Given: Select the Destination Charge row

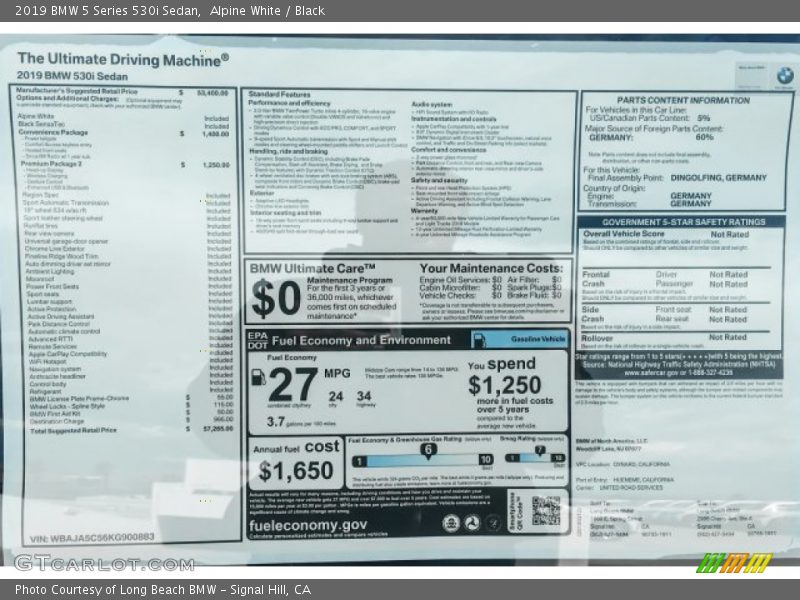Looking at the screenshot, I should [132, 421].
